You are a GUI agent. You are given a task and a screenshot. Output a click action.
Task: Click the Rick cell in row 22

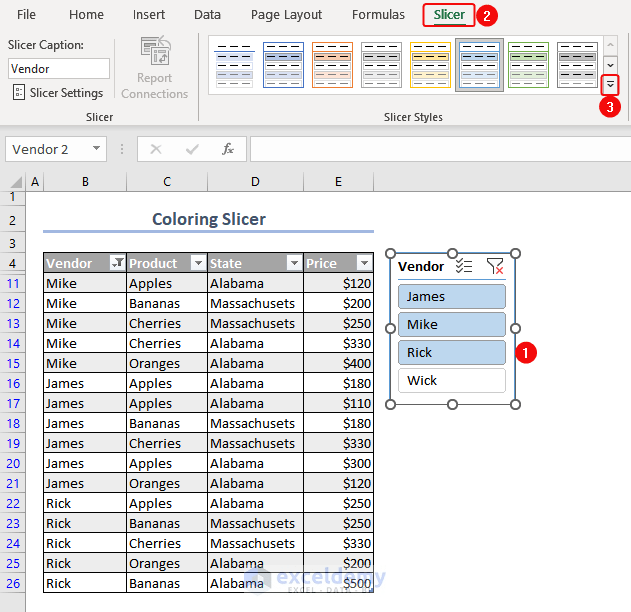85,503
